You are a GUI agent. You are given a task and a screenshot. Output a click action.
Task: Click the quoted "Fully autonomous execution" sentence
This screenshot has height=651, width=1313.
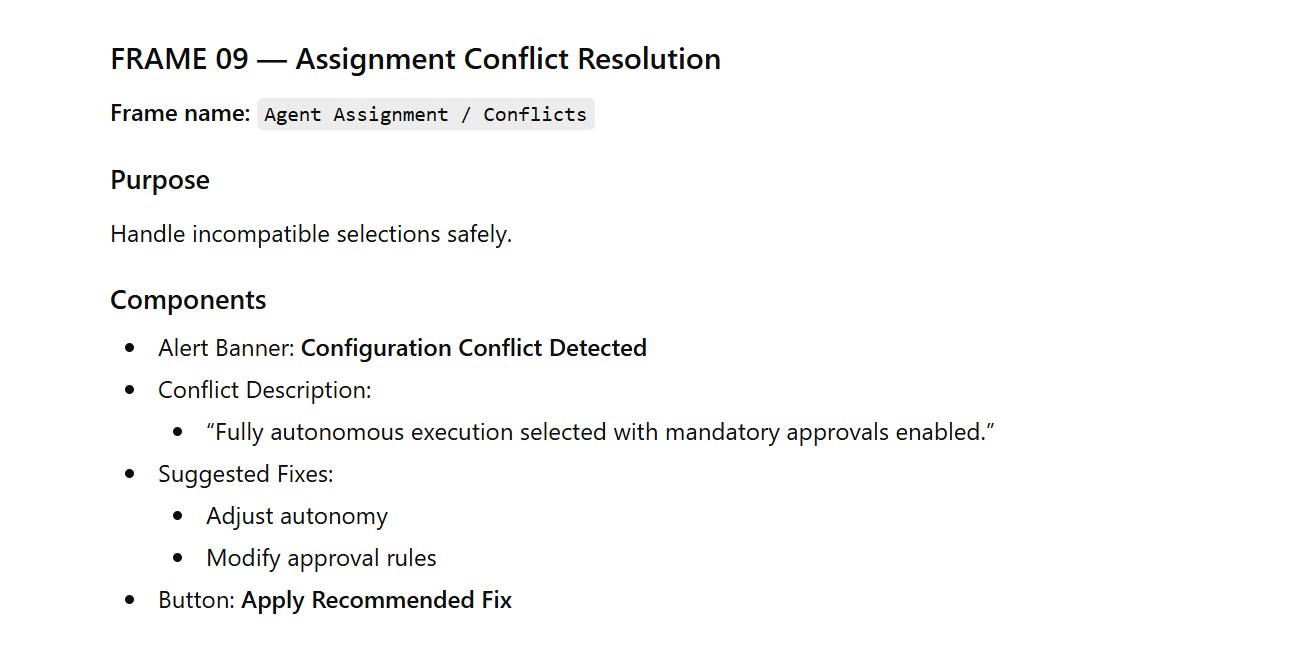click(x=600, y=432)
